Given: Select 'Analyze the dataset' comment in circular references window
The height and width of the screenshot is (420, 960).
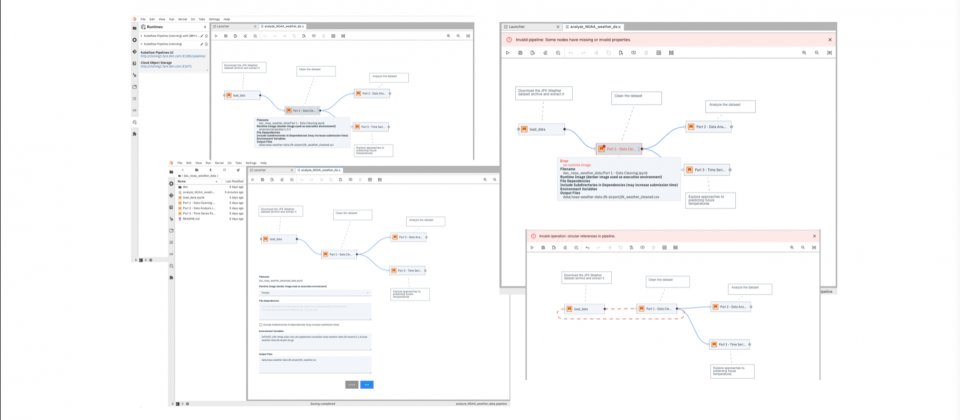Looking at the screenshot, I should pos(750,289).
